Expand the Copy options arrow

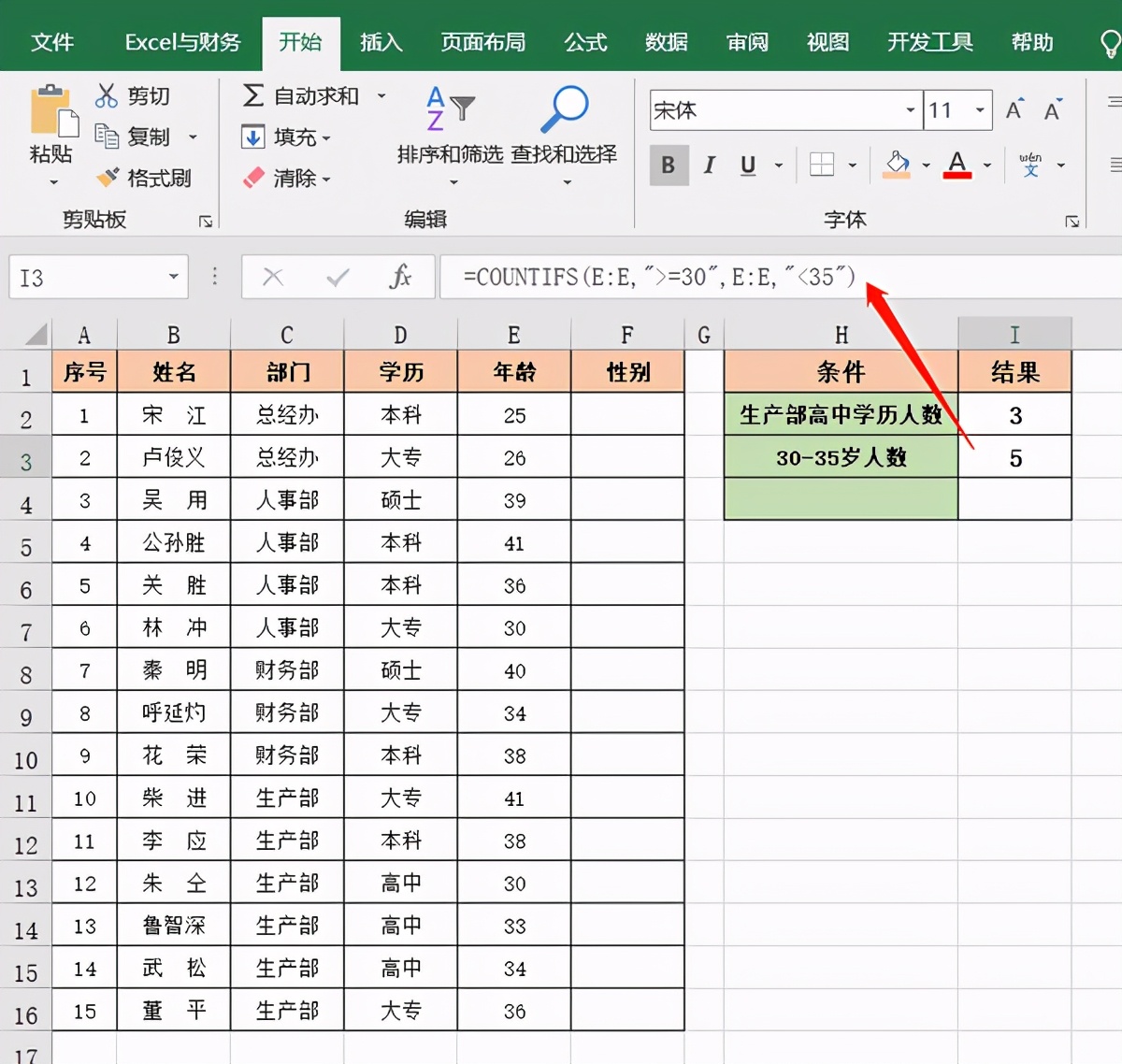tap(194, 137)
